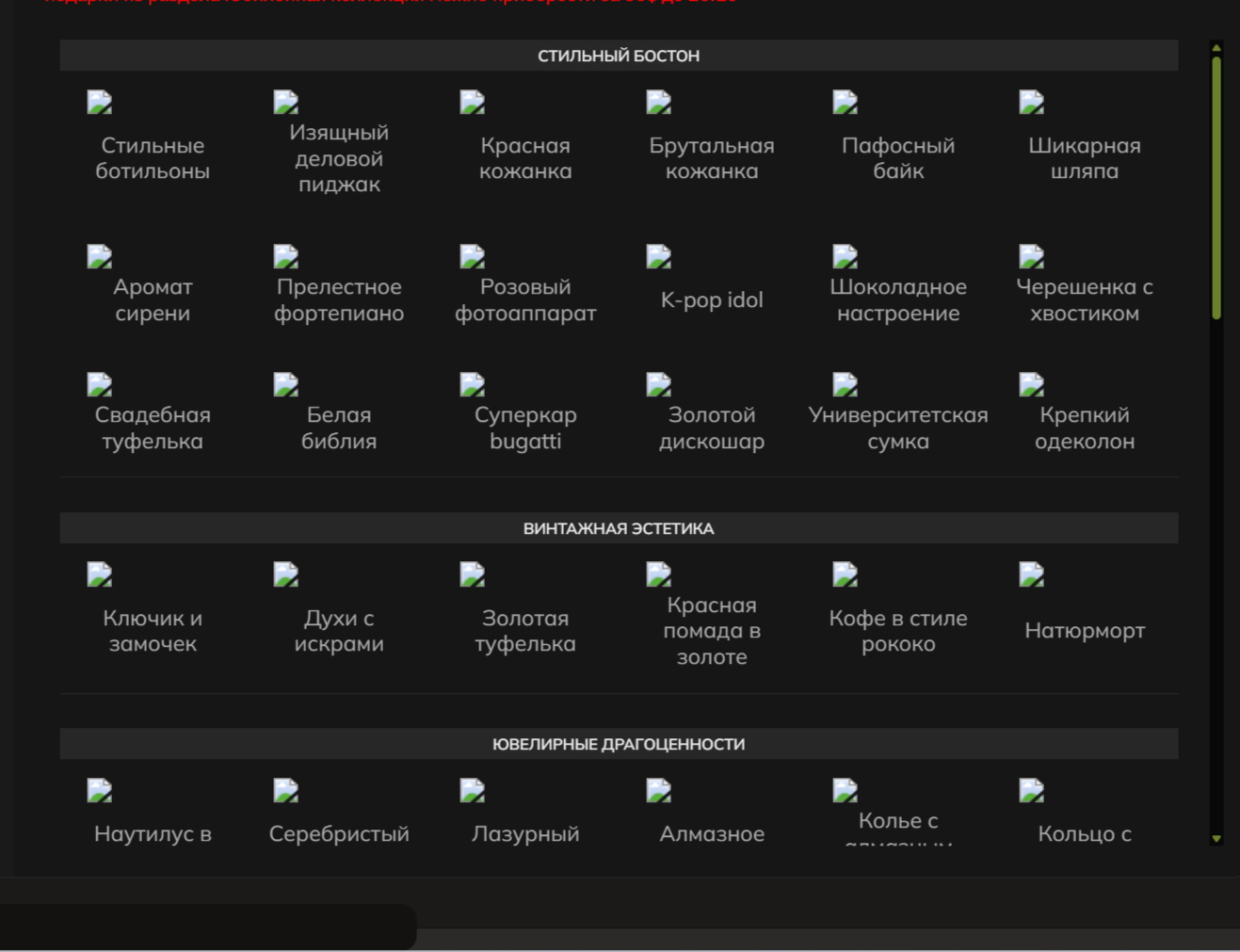
Task: Click the Черешенка с хвостиком label
Action: [x=1085, y=300]
